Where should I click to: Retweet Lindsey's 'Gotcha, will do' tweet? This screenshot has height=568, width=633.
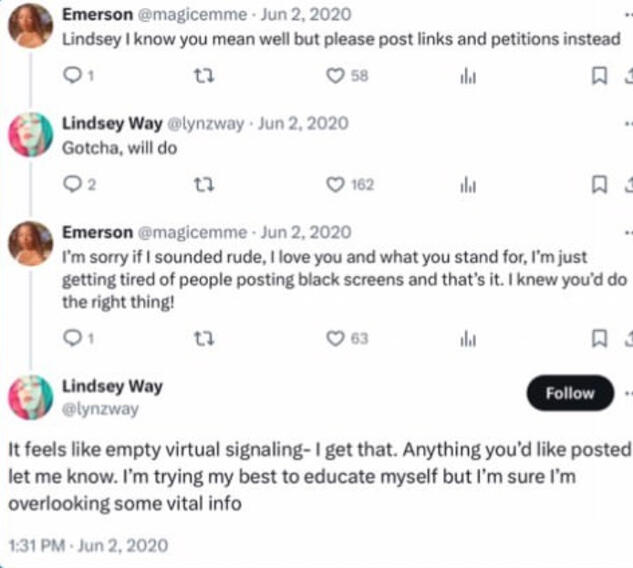[x=200, y=184]
